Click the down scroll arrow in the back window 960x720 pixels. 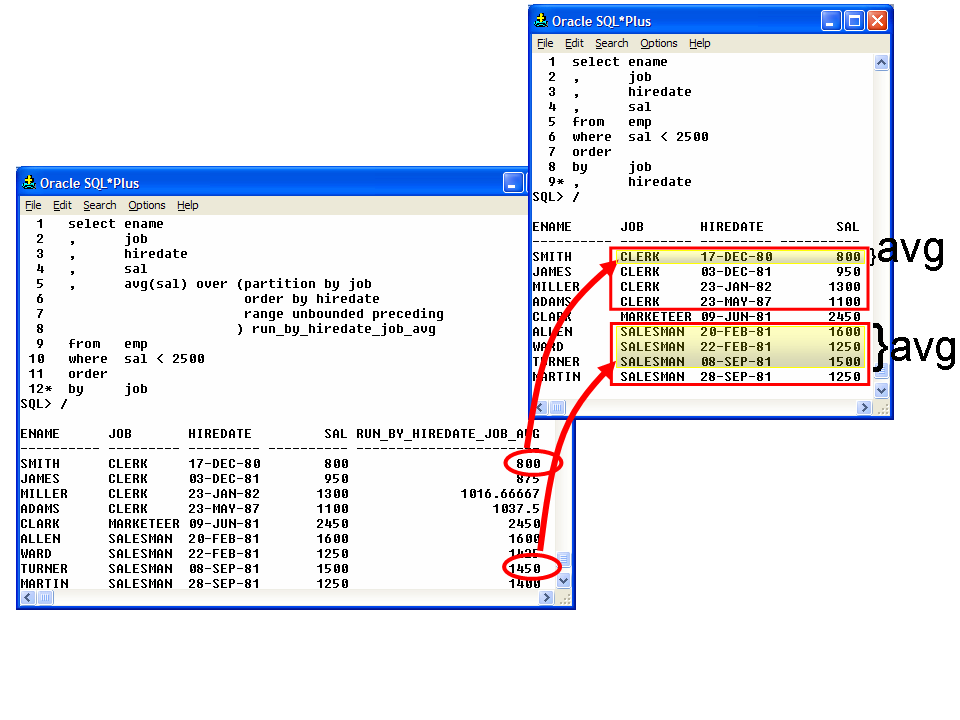(x=881, y=392)
